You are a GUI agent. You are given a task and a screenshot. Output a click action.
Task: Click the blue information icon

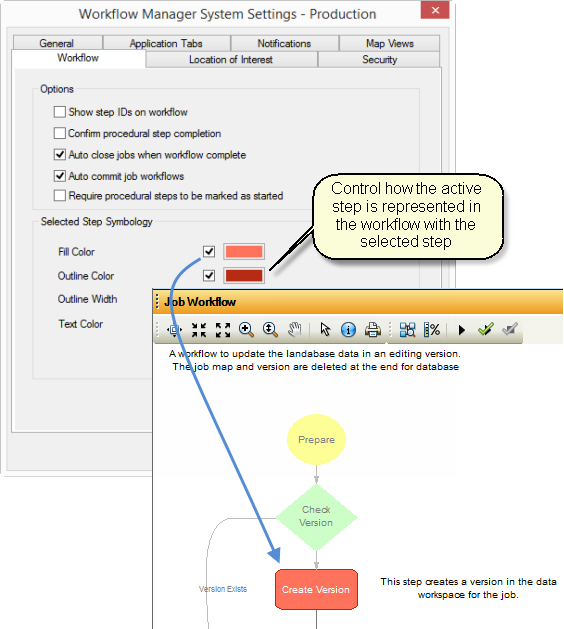(348, 330)
